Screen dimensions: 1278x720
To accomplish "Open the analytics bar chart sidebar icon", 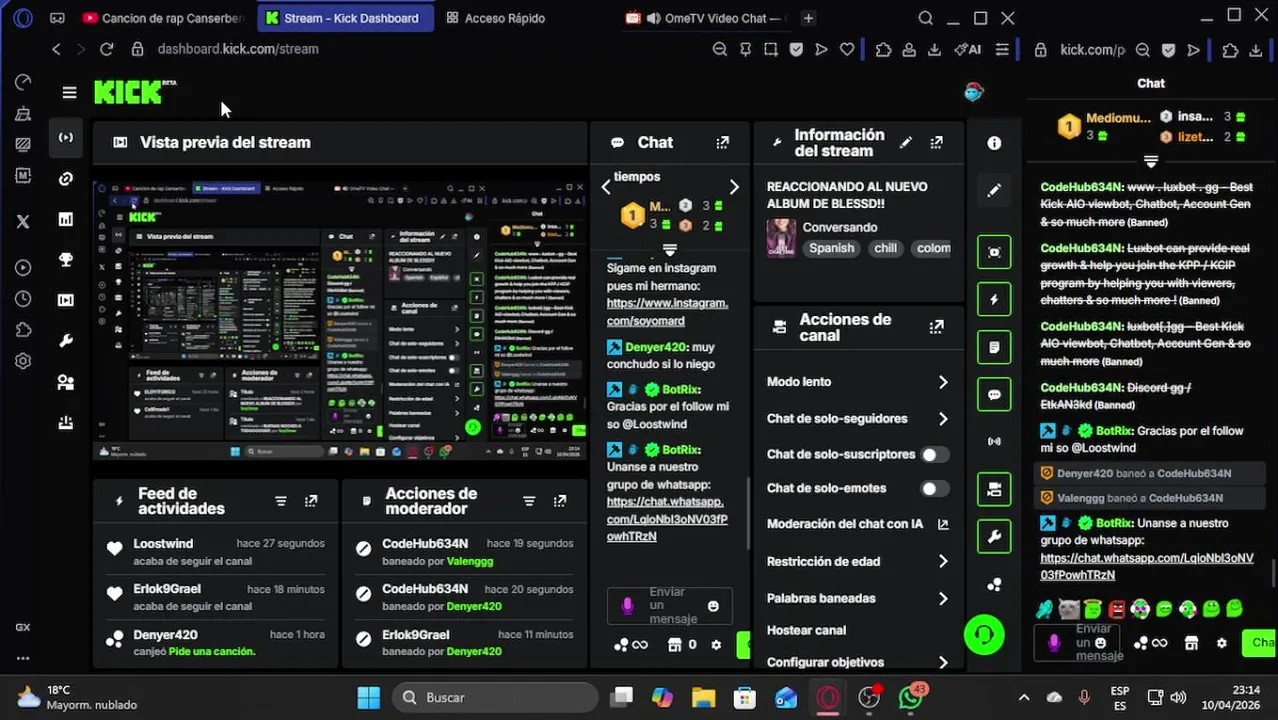I will [66, 219].
